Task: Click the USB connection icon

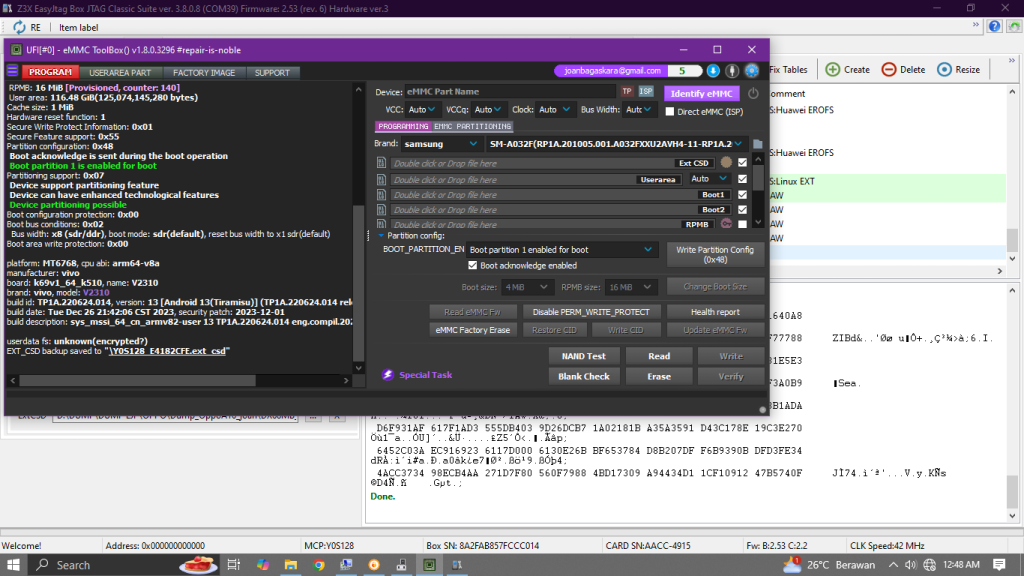Action: click(732, 71)
